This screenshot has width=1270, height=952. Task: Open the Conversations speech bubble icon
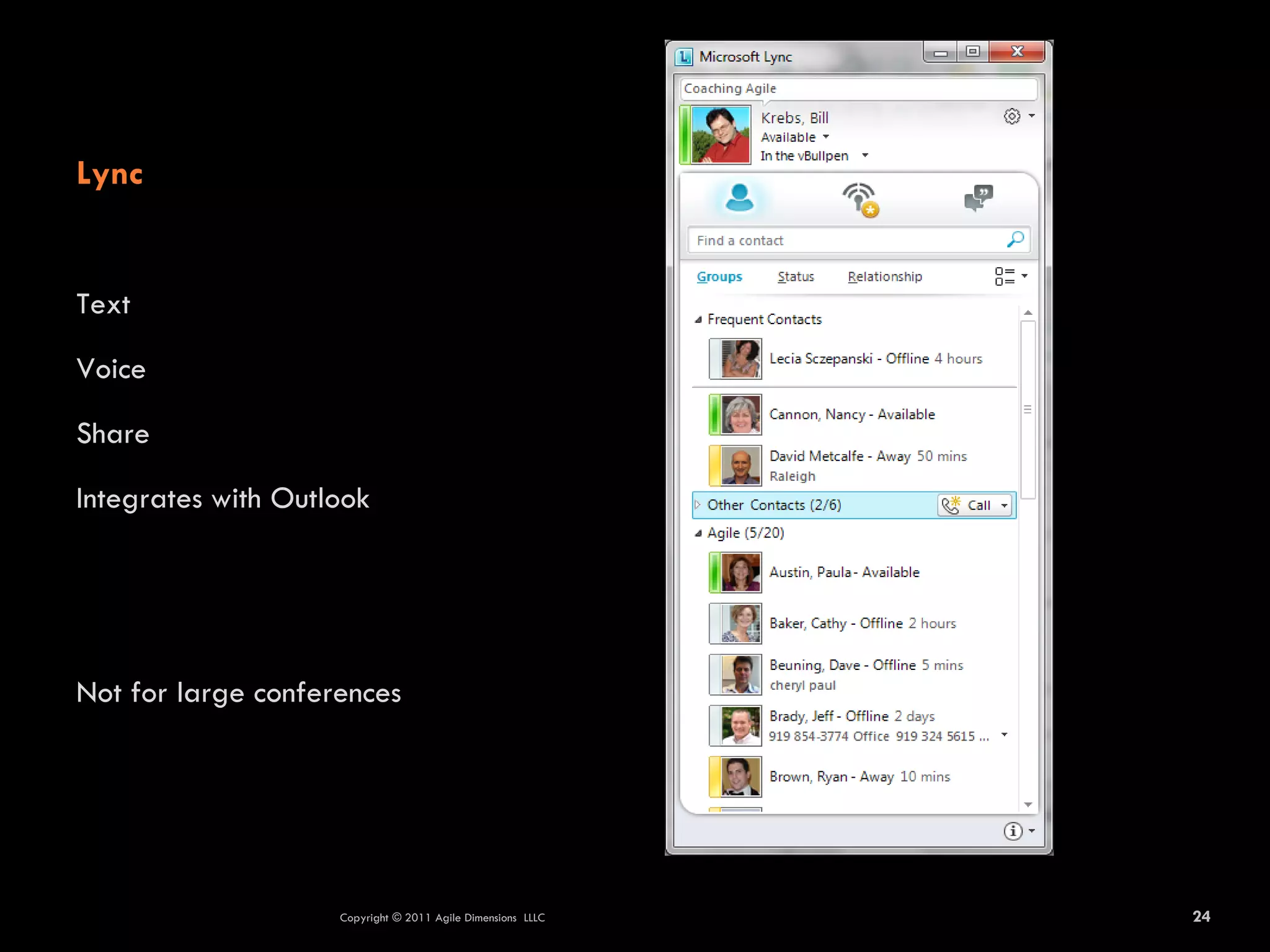(x=979, y=198)
